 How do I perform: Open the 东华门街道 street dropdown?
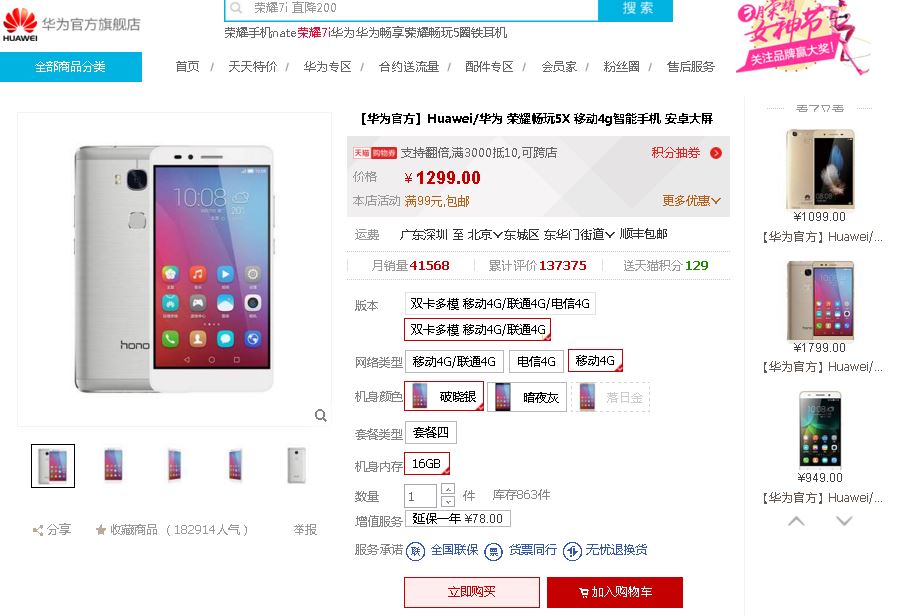[x=579, y=234]
